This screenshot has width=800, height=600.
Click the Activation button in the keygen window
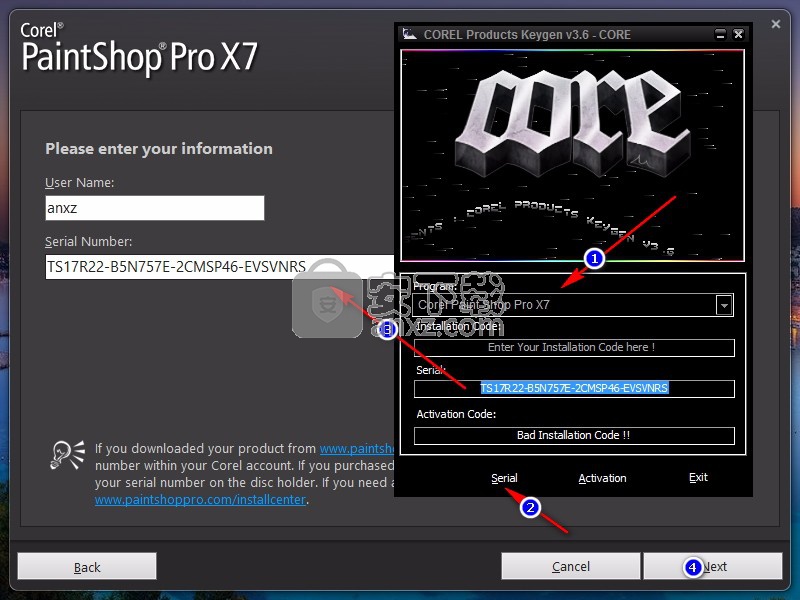point(602,478)
